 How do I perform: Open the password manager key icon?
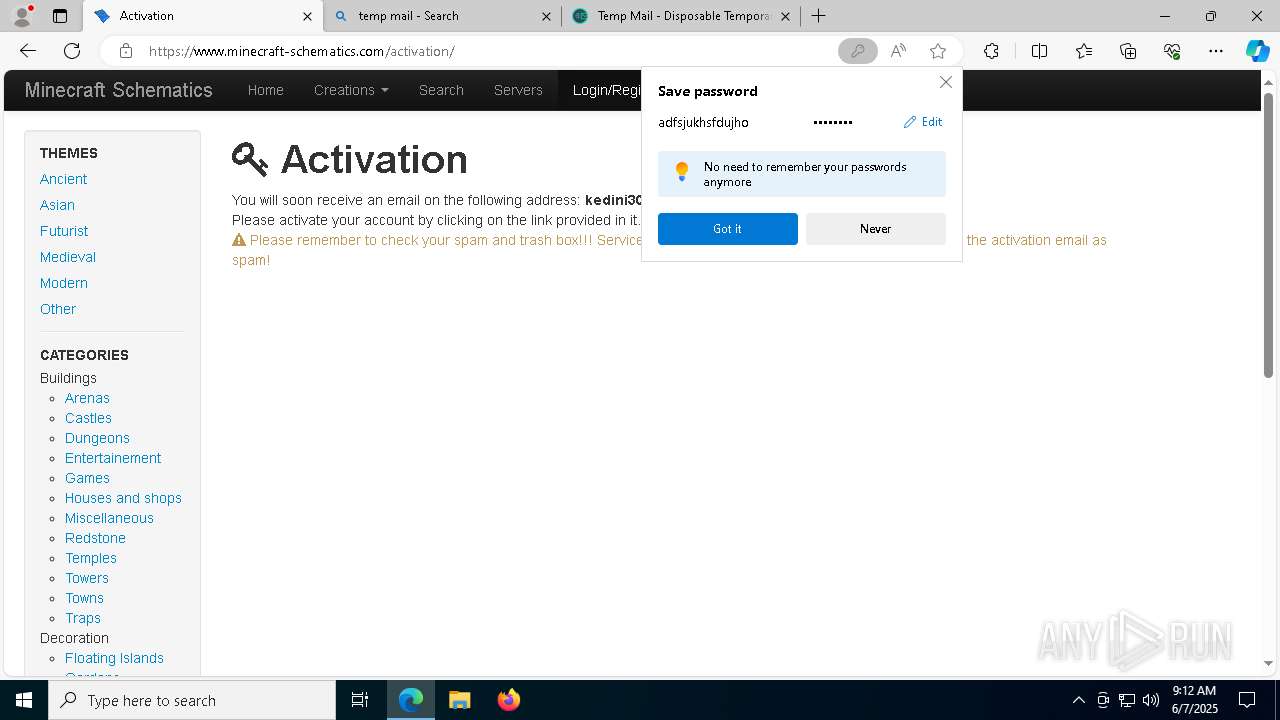click(x=857, y=51)
